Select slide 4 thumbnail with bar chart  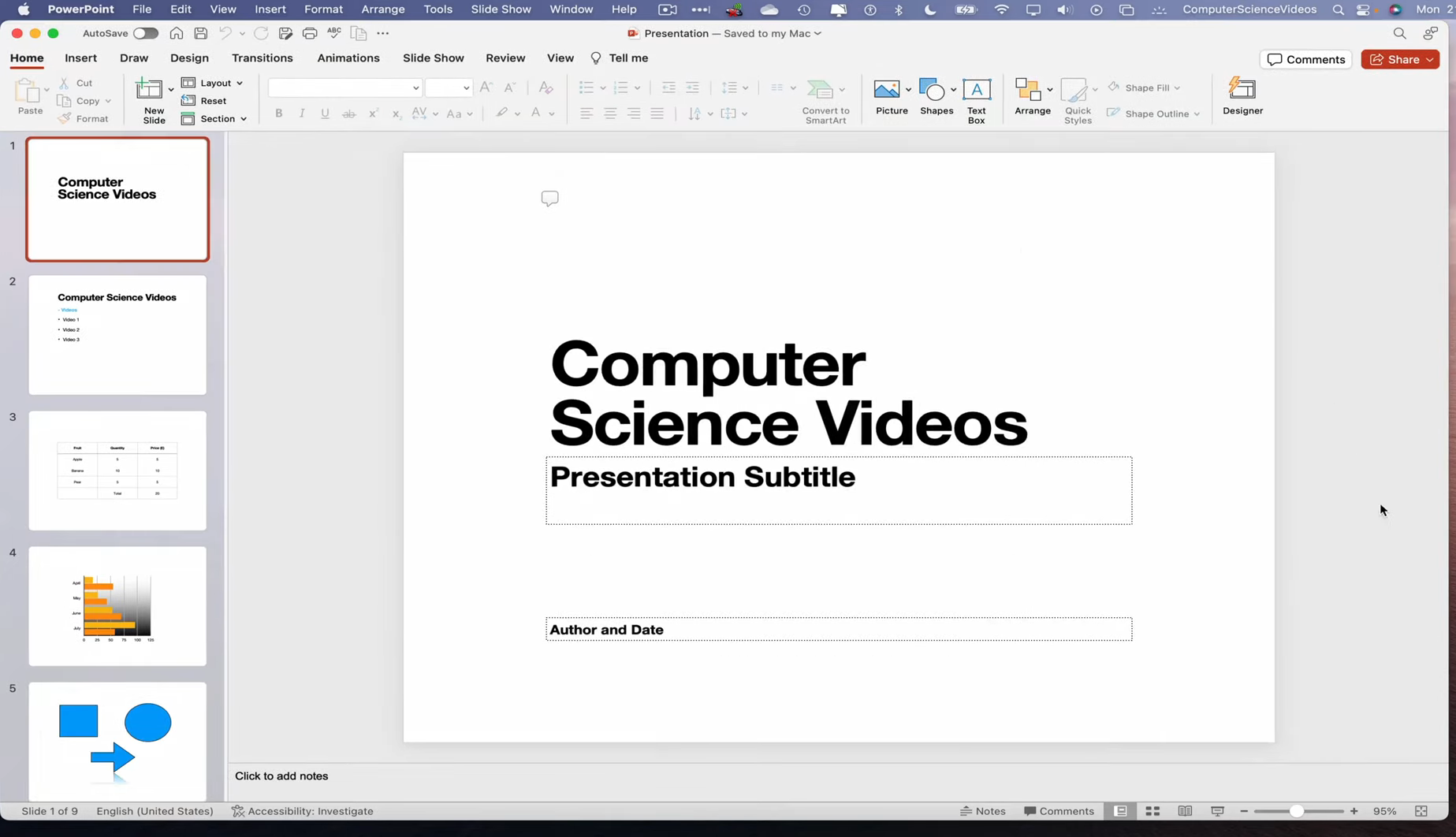(x=117, y=606)
